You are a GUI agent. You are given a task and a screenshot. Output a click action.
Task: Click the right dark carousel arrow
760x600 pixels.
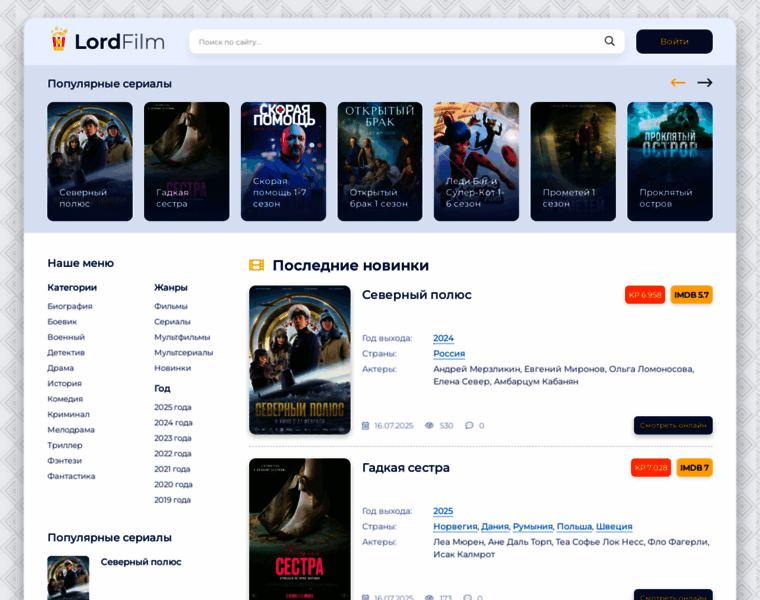(x=705, y=83)
